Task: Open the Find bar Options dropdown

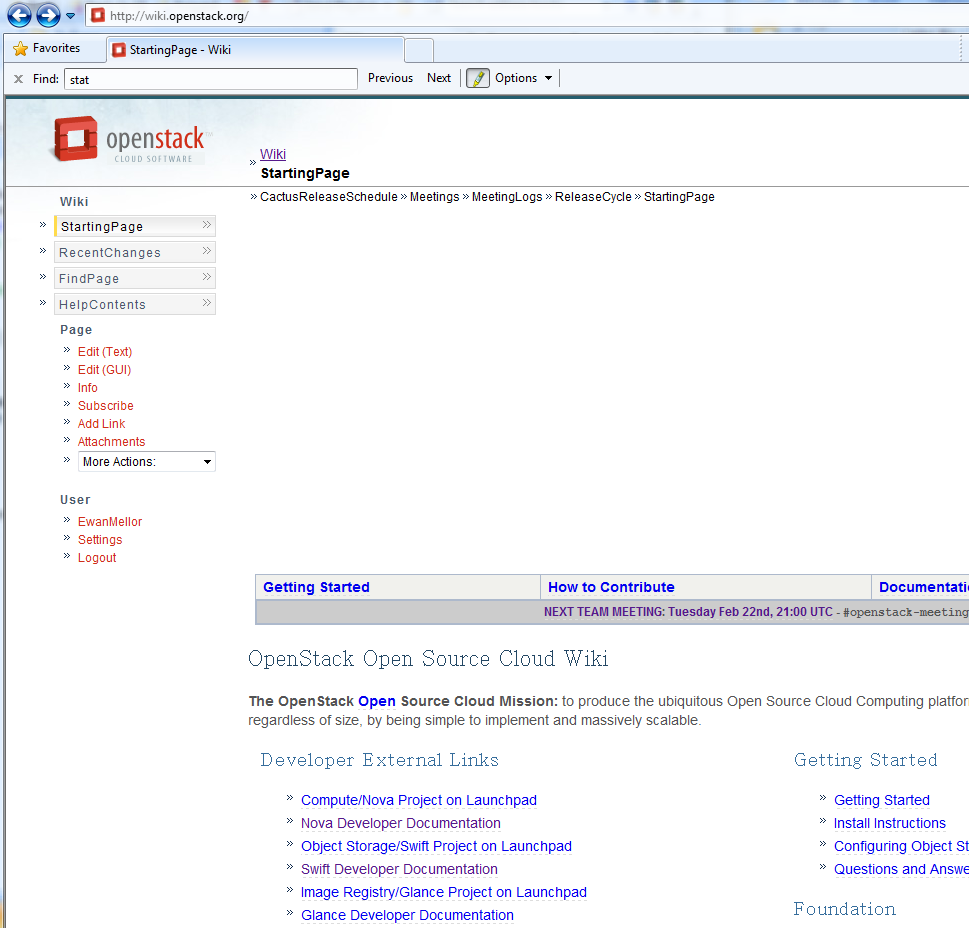Action: click(x=524, y=78)
